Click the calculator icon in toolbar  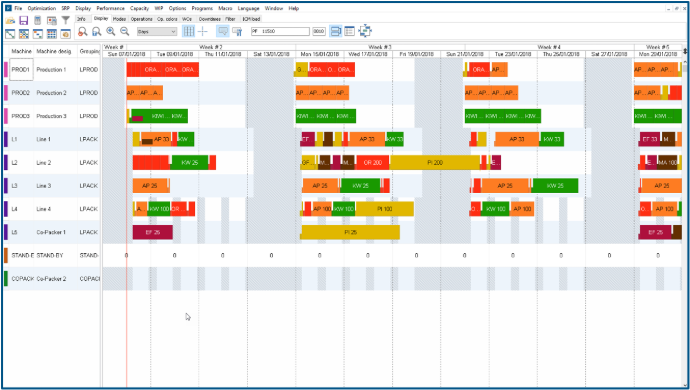click(x=38, y=20)
